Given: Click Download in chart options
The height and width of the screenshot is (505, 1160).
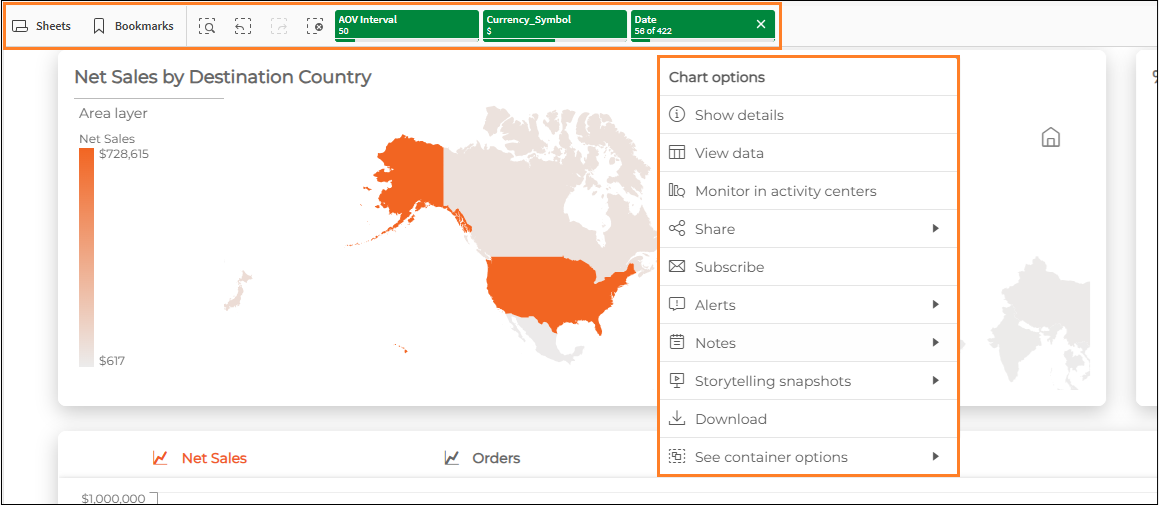Looking at the screenshot, I should (x=730, y=419).
